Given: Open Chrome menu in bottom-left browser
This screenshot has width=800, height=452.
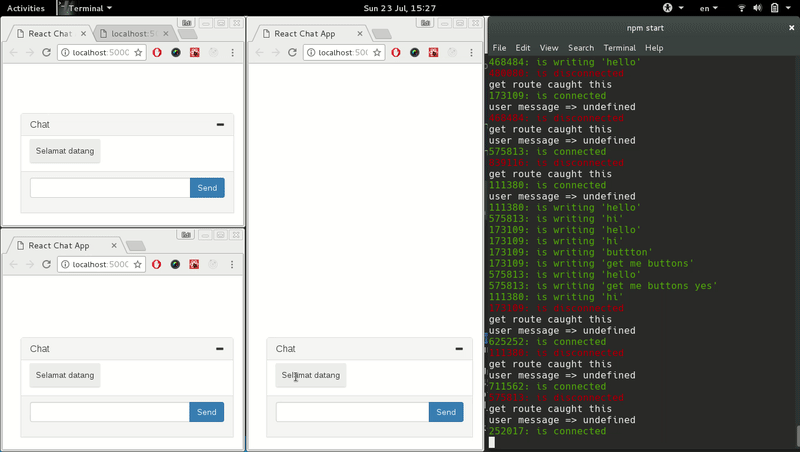Looking at the screenshot, I should [x=232, y=264].
